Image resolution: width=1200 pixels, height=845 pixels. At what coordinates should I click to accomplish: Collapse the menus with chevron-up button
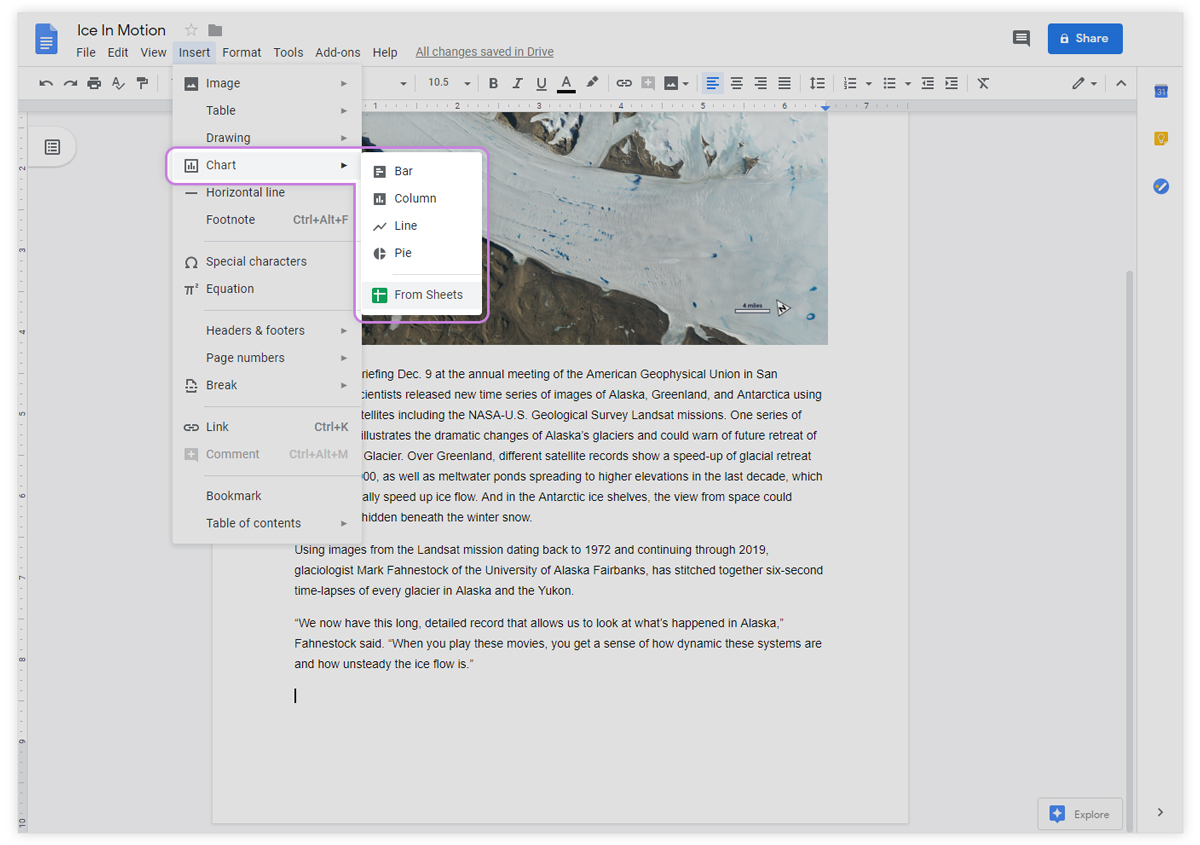(x=1120, y=83)
